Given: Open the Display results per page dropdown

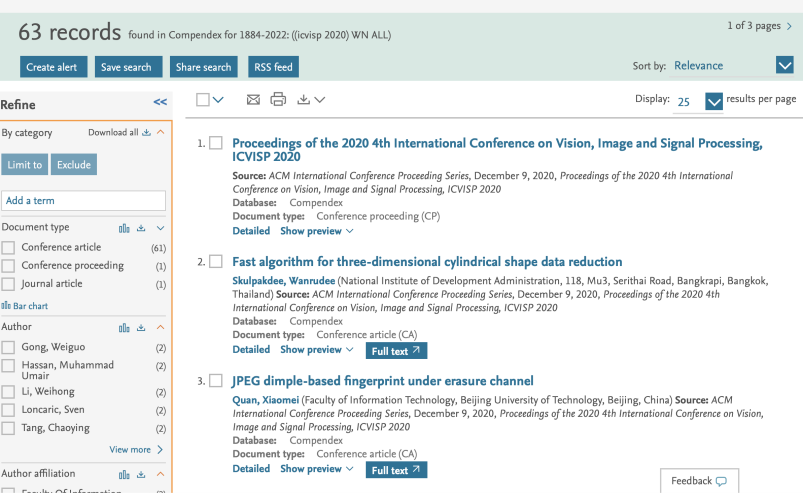Looking at the screenshot, I should (x=713, y=101).
